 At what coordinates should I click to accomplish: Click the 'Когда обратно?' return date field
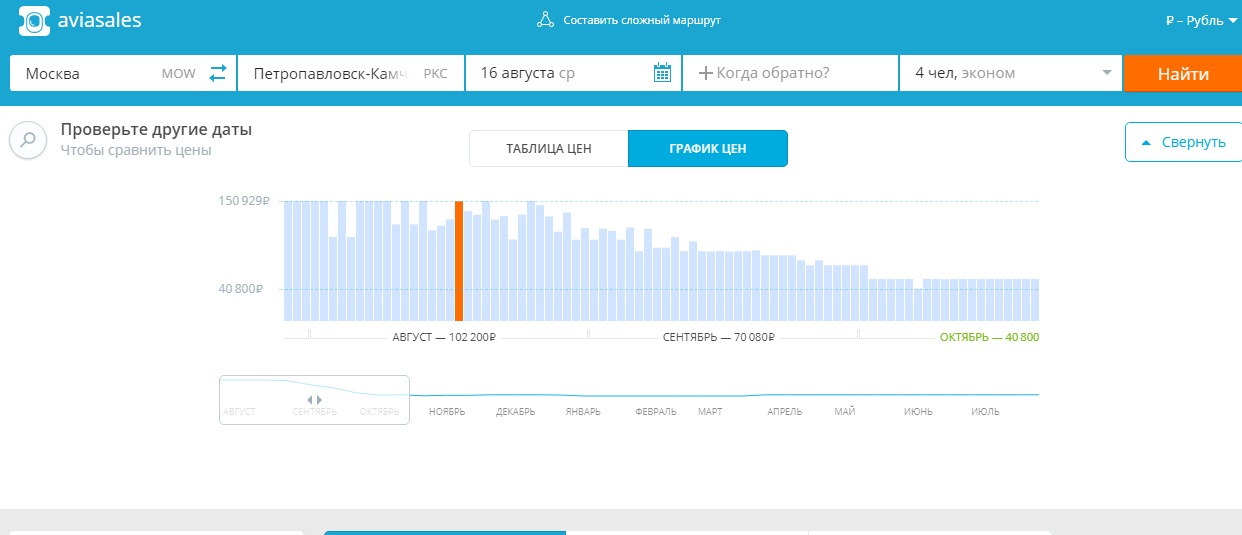point(790,73)
